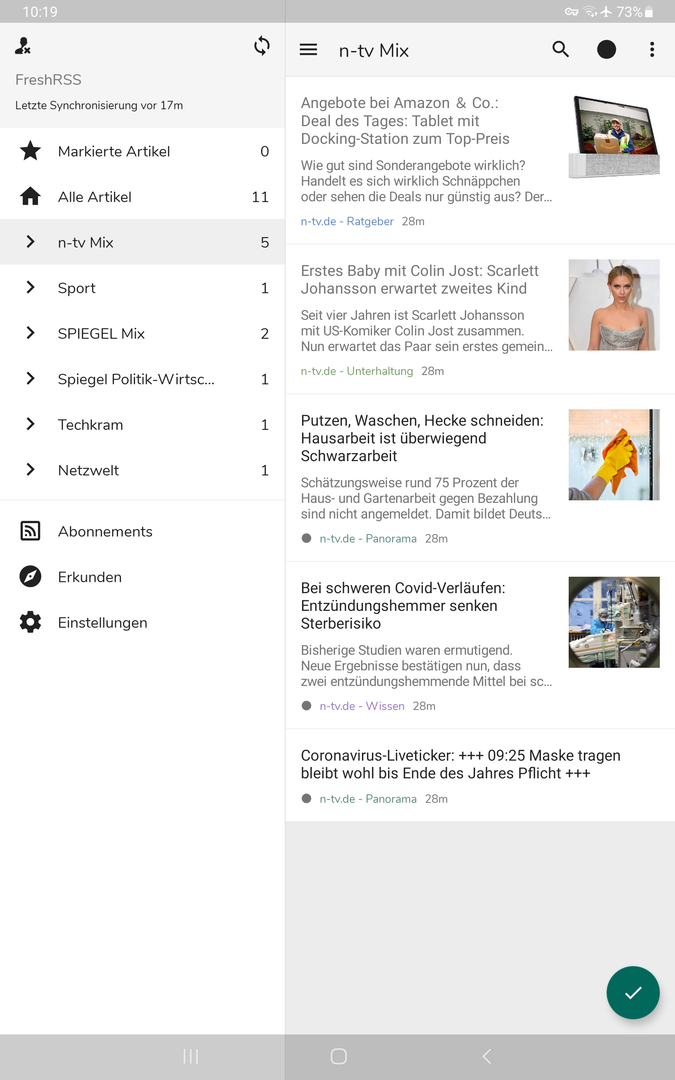Open Markierte Artikel list

(x=143, y=151)
